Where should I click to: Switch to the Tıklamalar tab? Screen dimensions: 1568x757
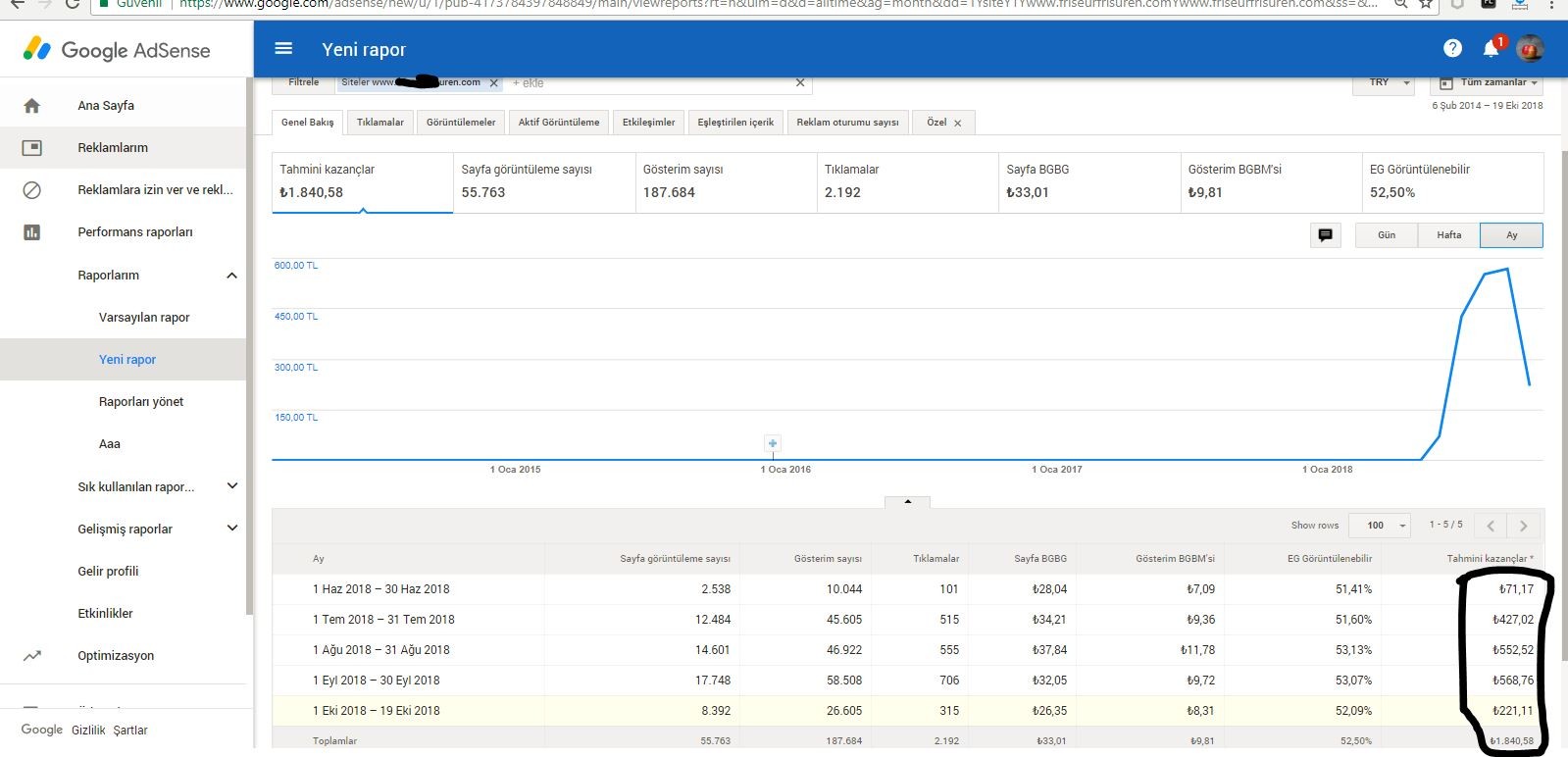[x=380, y=123]
